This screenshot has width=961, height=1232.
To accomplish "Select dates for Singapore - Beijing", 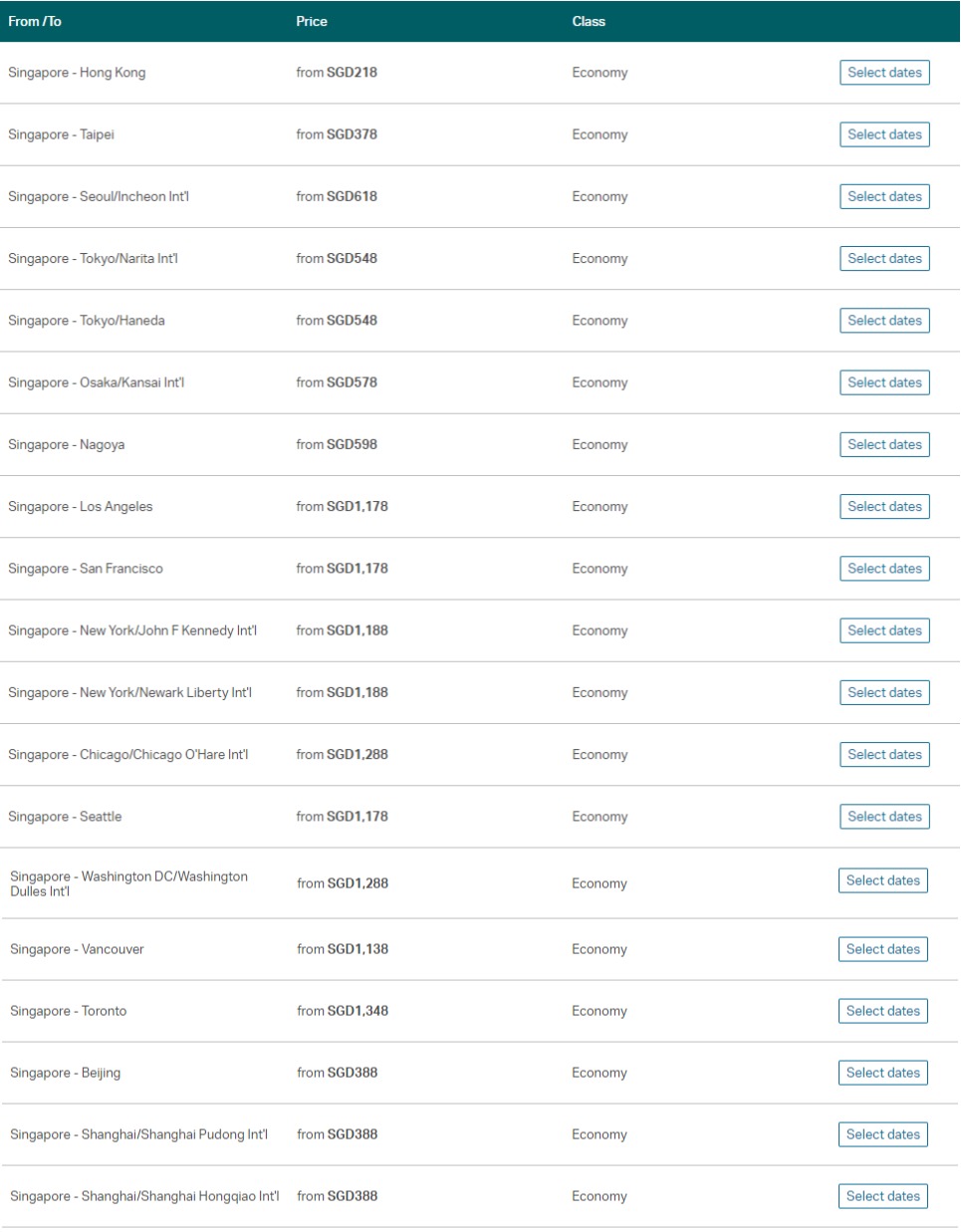I will (x=883, y=1073).
